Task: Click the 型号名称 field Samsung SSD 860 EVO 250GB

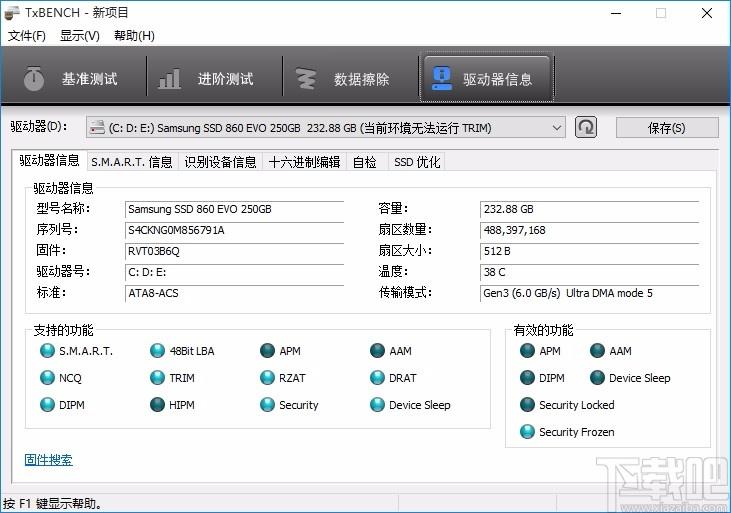Action: [234, 209]
